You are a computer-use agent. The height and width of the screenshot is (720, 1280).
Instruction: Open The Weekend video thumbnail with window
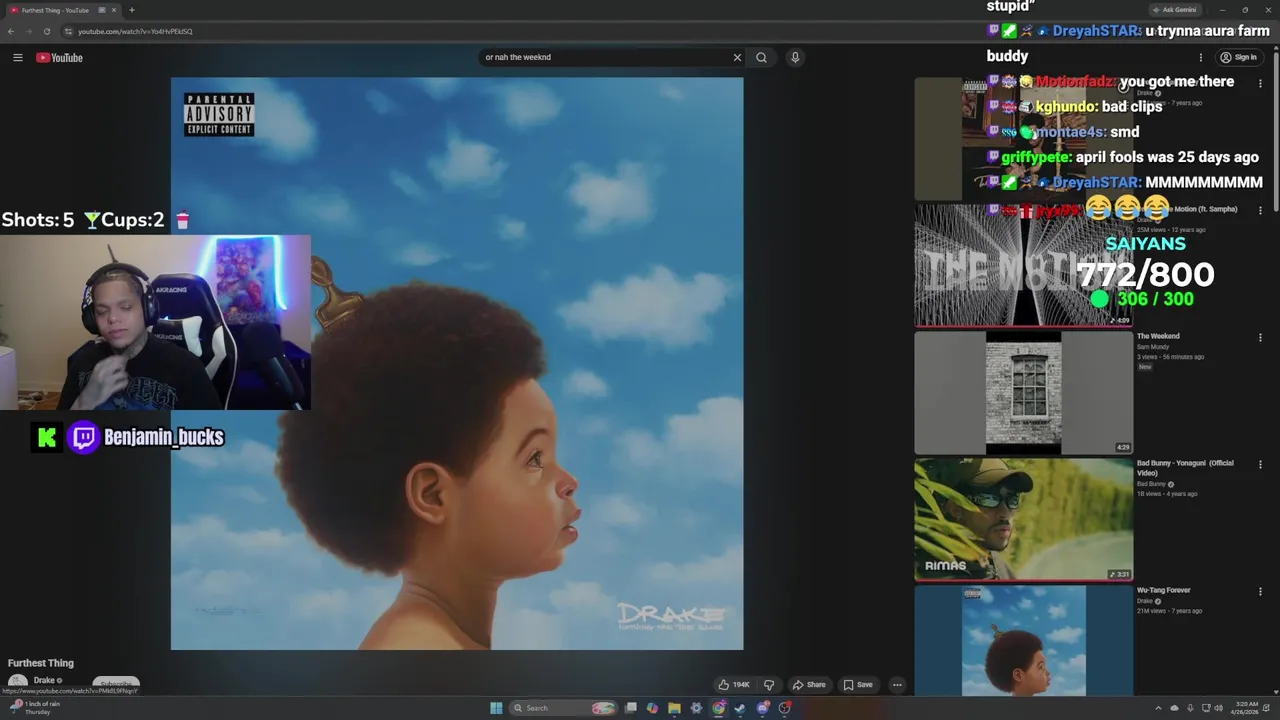(x=1023, y=392)
